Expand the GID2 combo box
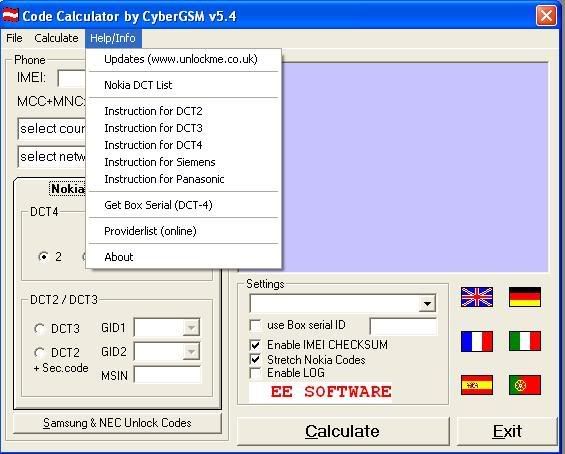 191,351
